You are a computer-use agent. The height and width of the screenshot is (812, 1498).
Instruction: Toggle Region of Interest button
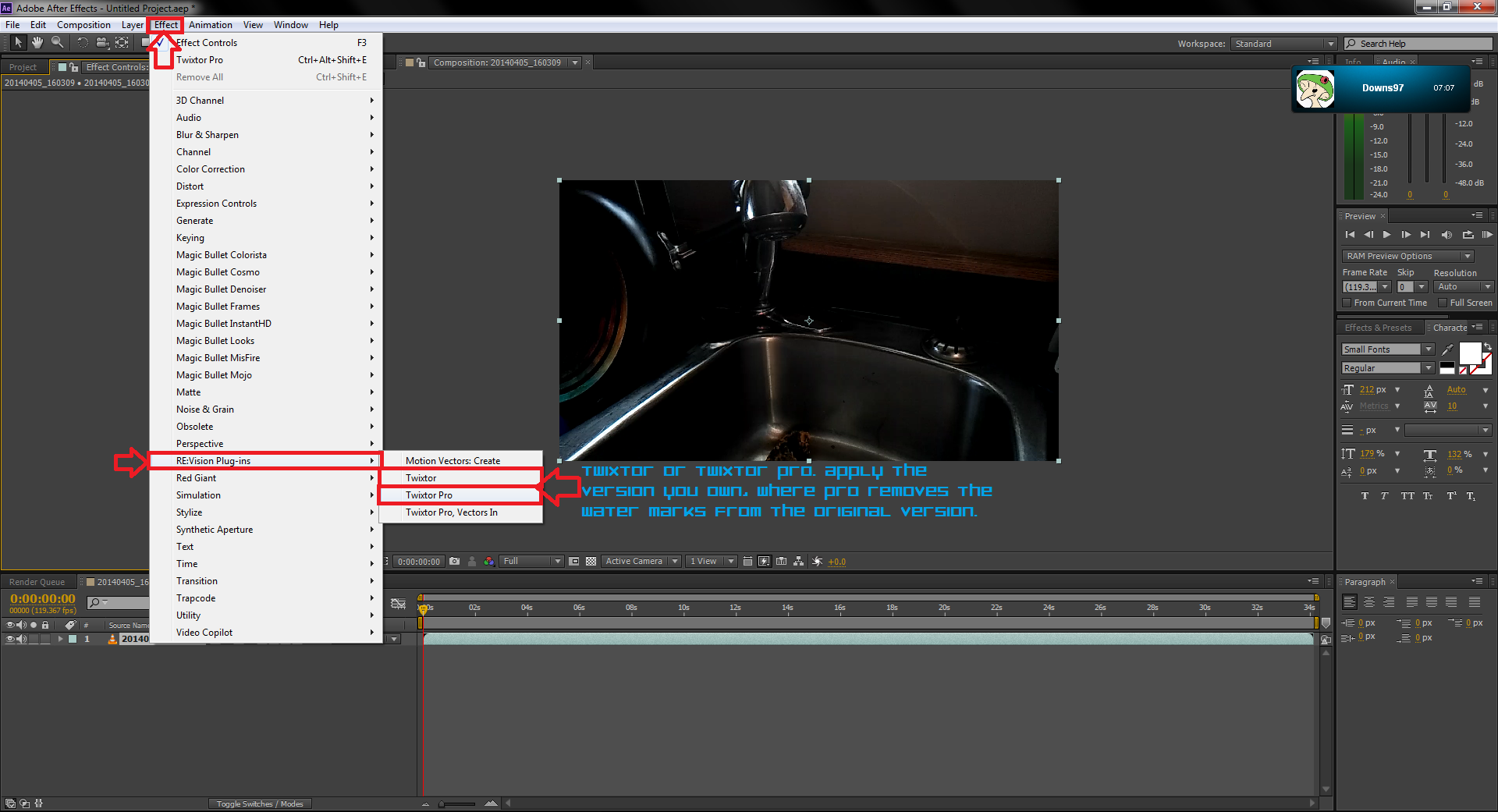pyautogui.click(x=574, y=561)
